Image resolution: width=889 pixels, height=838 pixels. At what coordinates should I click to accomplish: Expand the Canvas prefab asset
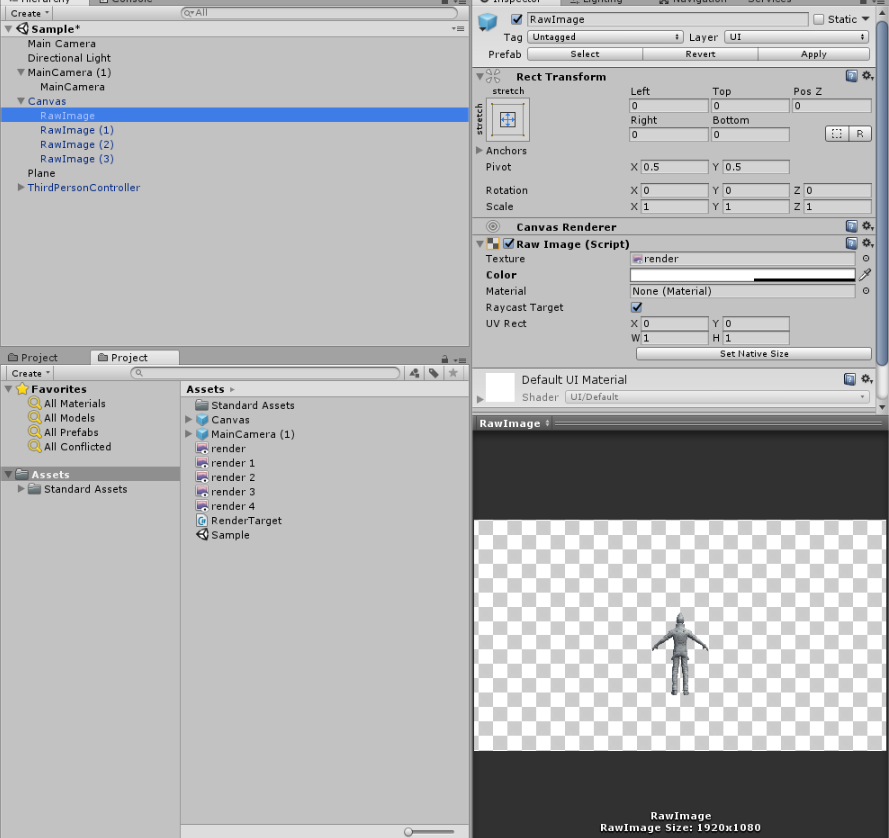(x=189, y=420)
